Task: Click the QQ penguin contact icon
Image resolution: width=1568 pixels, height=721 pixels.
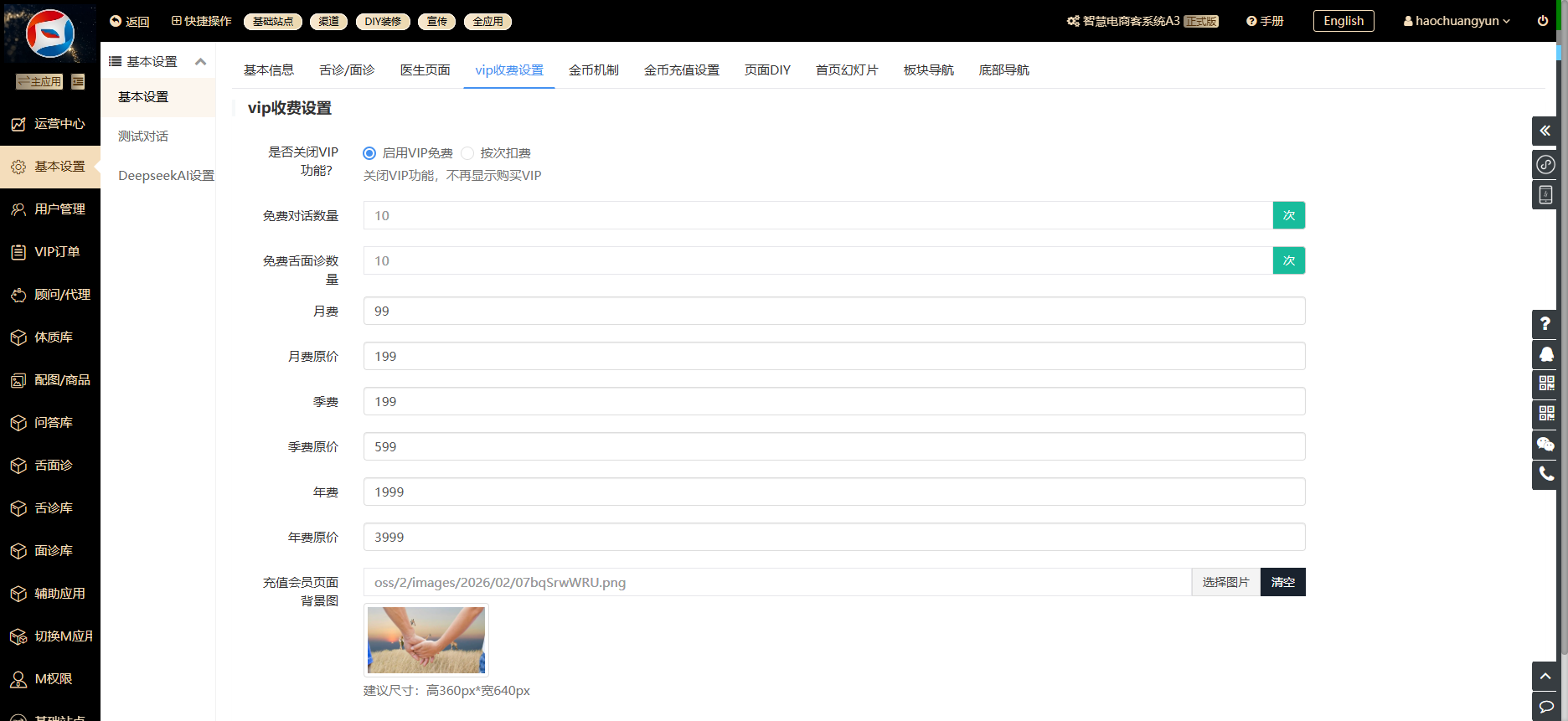Action: click(x=1545, y=354)
